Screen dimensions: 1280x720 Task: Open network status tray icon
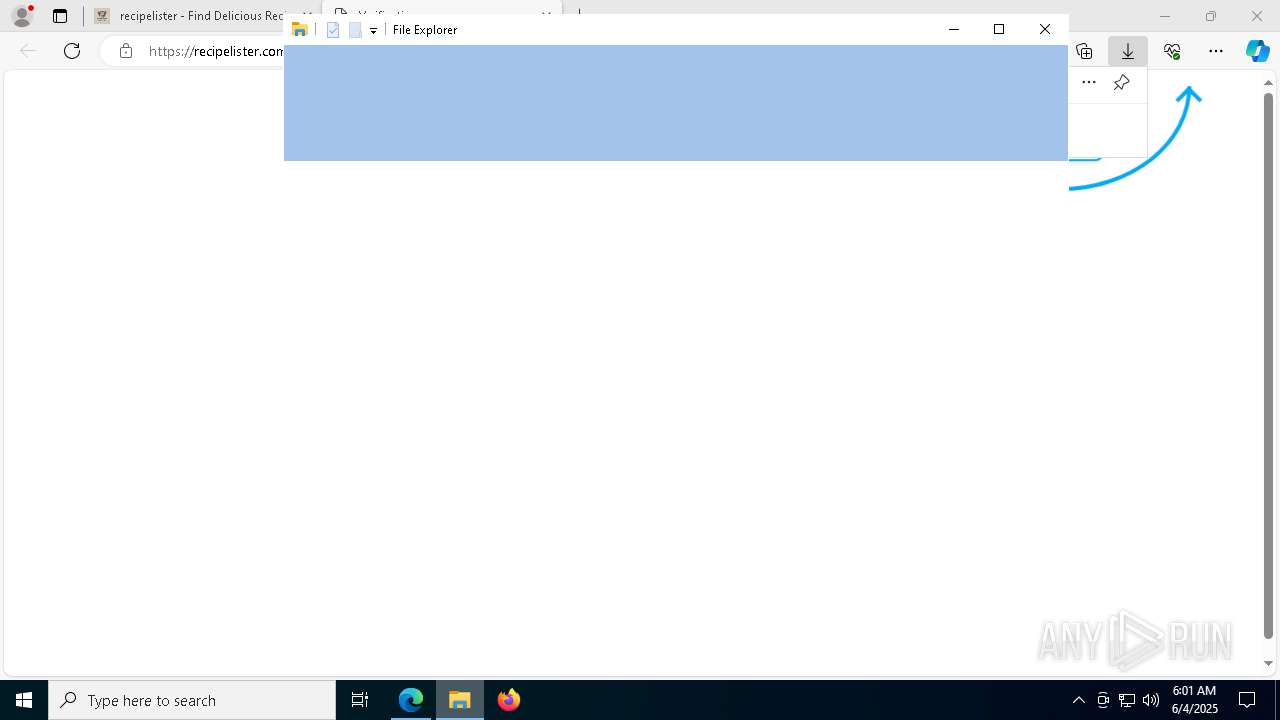1127,700
